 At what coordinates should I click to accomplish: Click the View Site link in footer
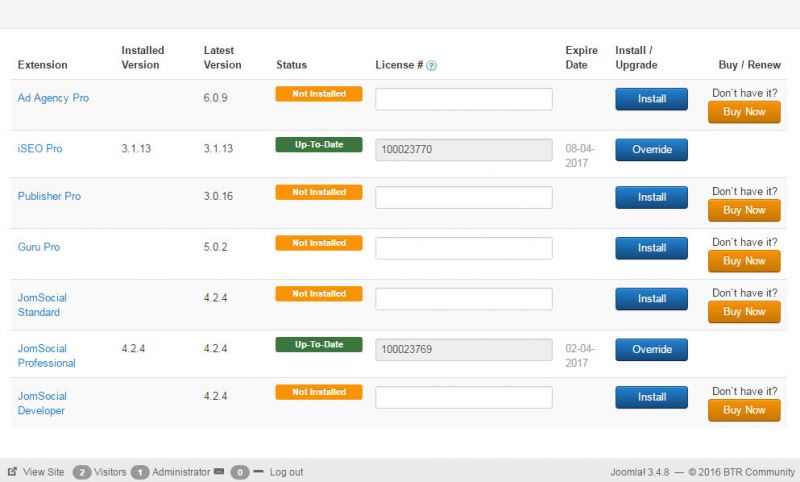click(x=43, y=472)
